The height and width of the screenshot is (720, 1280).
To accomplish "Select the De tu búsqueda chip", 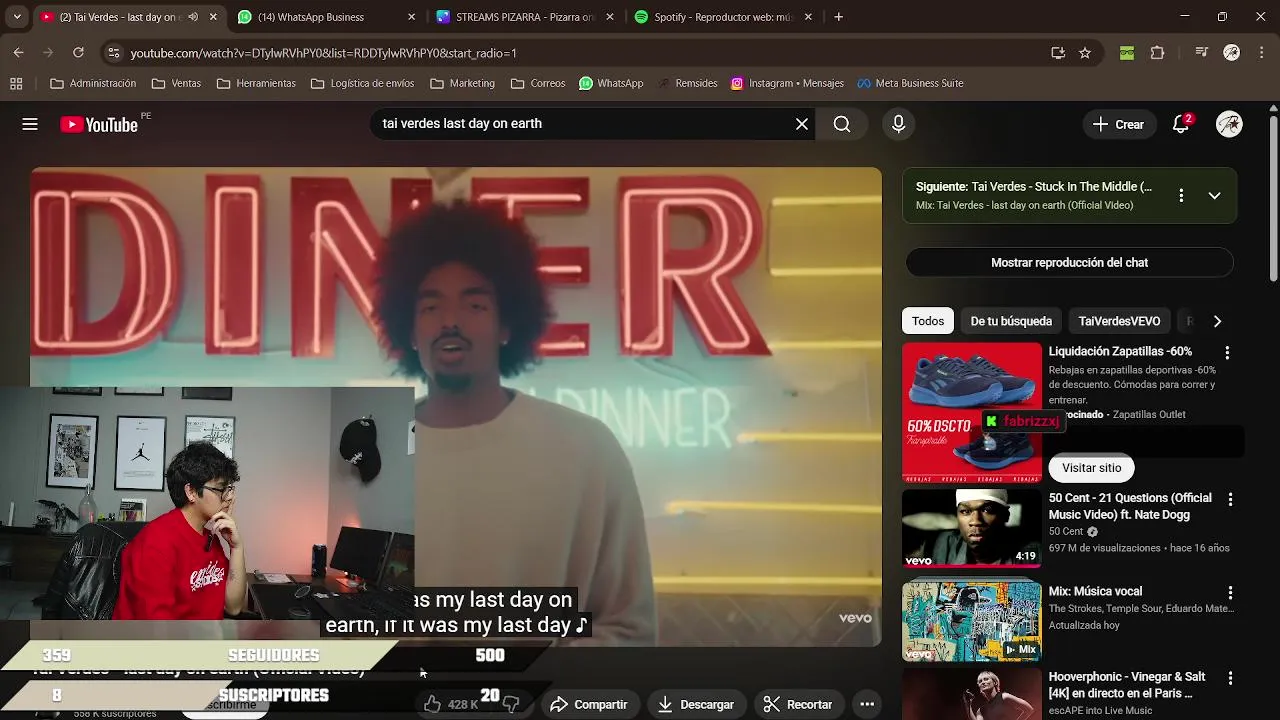I will (x=1011, y=321).
